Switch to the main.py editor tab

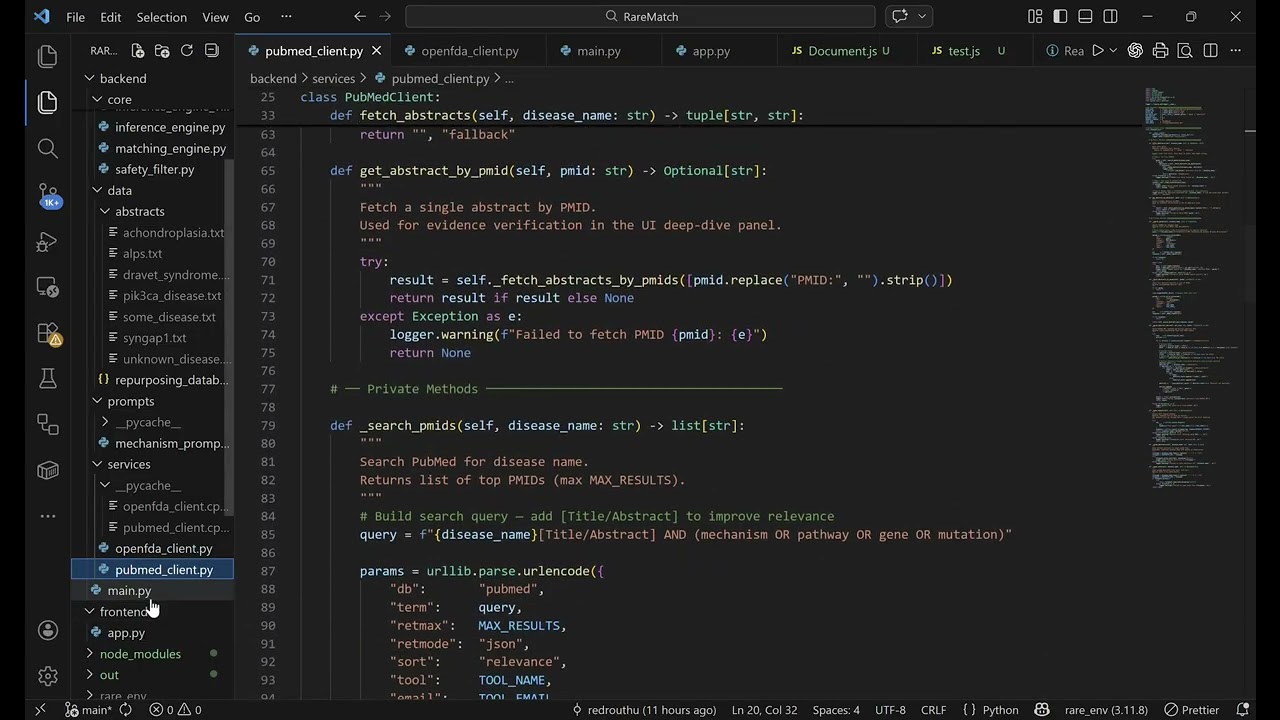pyautogui.click(x=598, y=51)
